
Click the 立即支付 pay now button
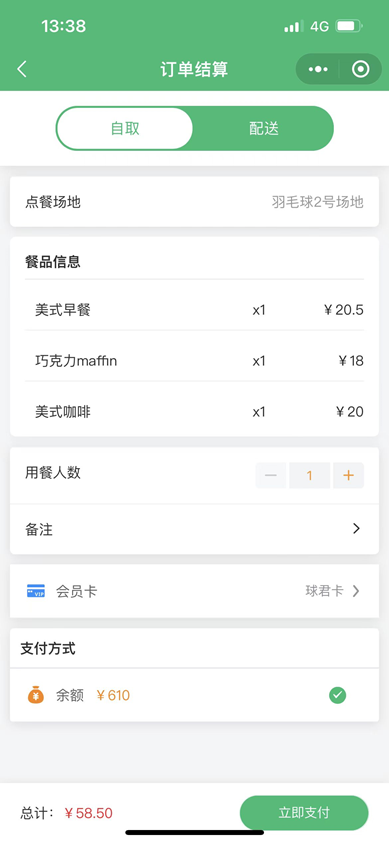pyautogui.click(x=304, y=812)
